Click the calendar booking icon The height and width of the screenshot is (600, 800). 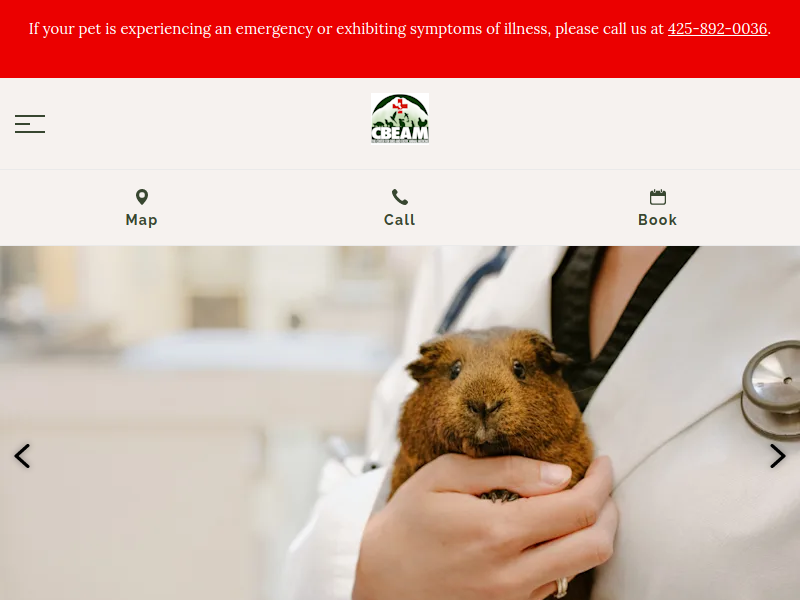[658, 197]
